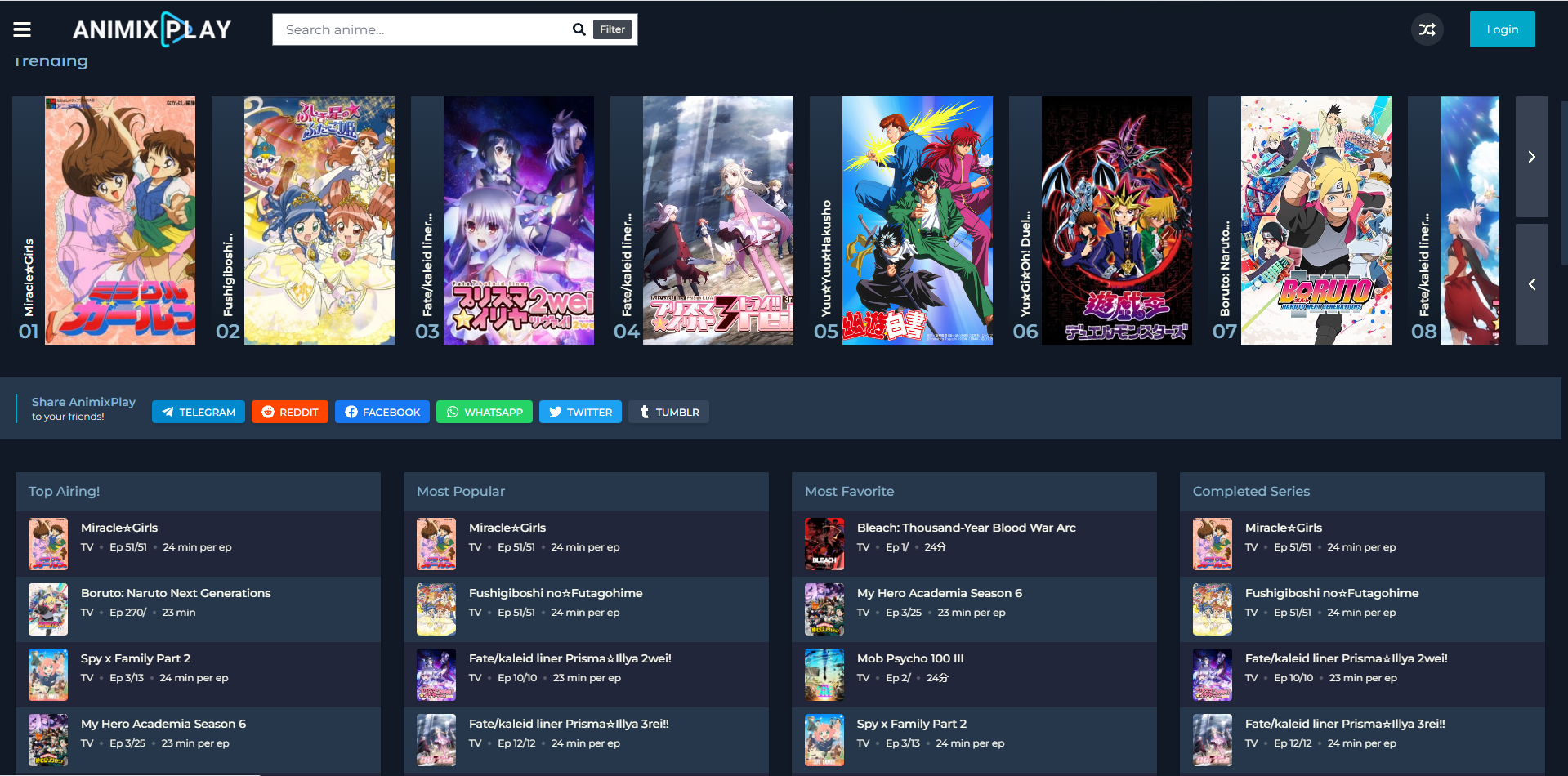
Task: Open My Hero Academia Season 6 in Most Favorite
Action: tap(940, 593)
